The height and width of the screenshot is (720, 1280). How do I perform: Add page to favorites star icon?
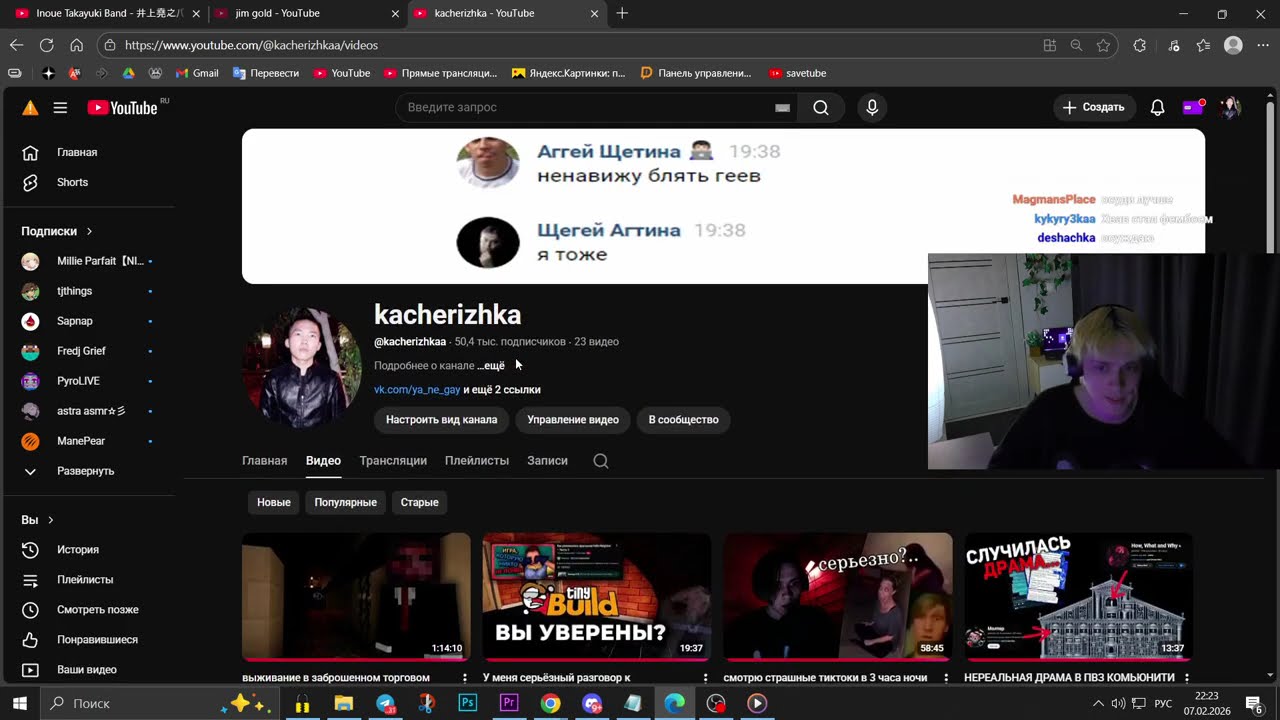tap(1103, 45)
